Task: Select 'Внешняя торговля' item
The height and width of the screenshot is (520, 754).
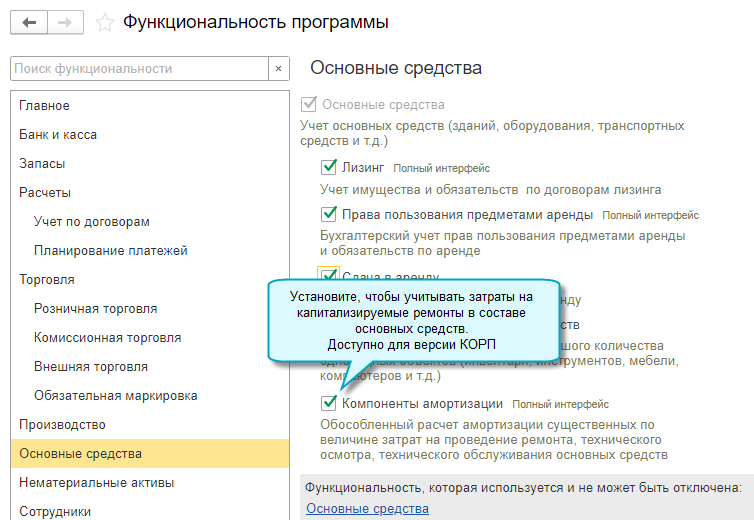Action: click(x=150, y=367)
